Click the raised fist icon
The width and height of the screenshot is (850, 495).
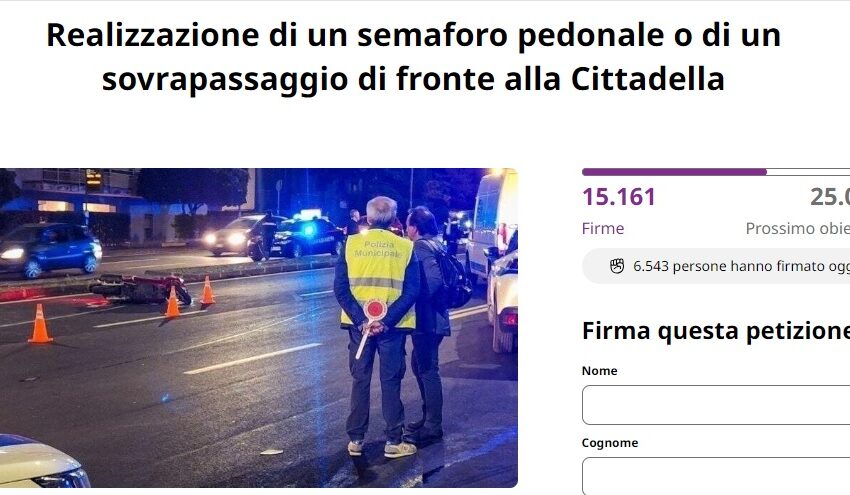(617, 266)
